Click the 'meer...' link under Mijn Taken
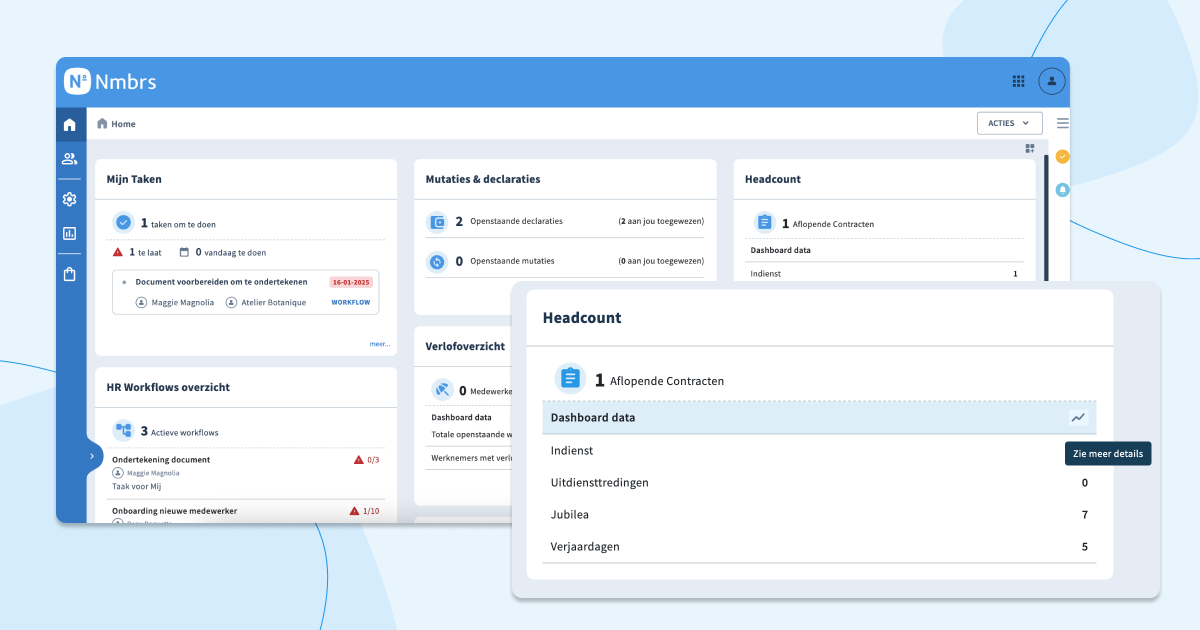Screen dimensions: 1200x630 tap(380, 344)
